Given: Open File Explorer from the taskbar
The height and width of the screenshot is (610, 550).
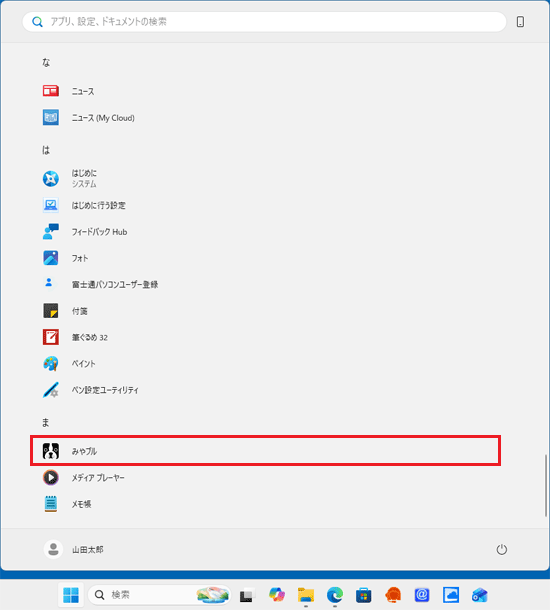Looking at the screenshot, I should coord(306,594).
